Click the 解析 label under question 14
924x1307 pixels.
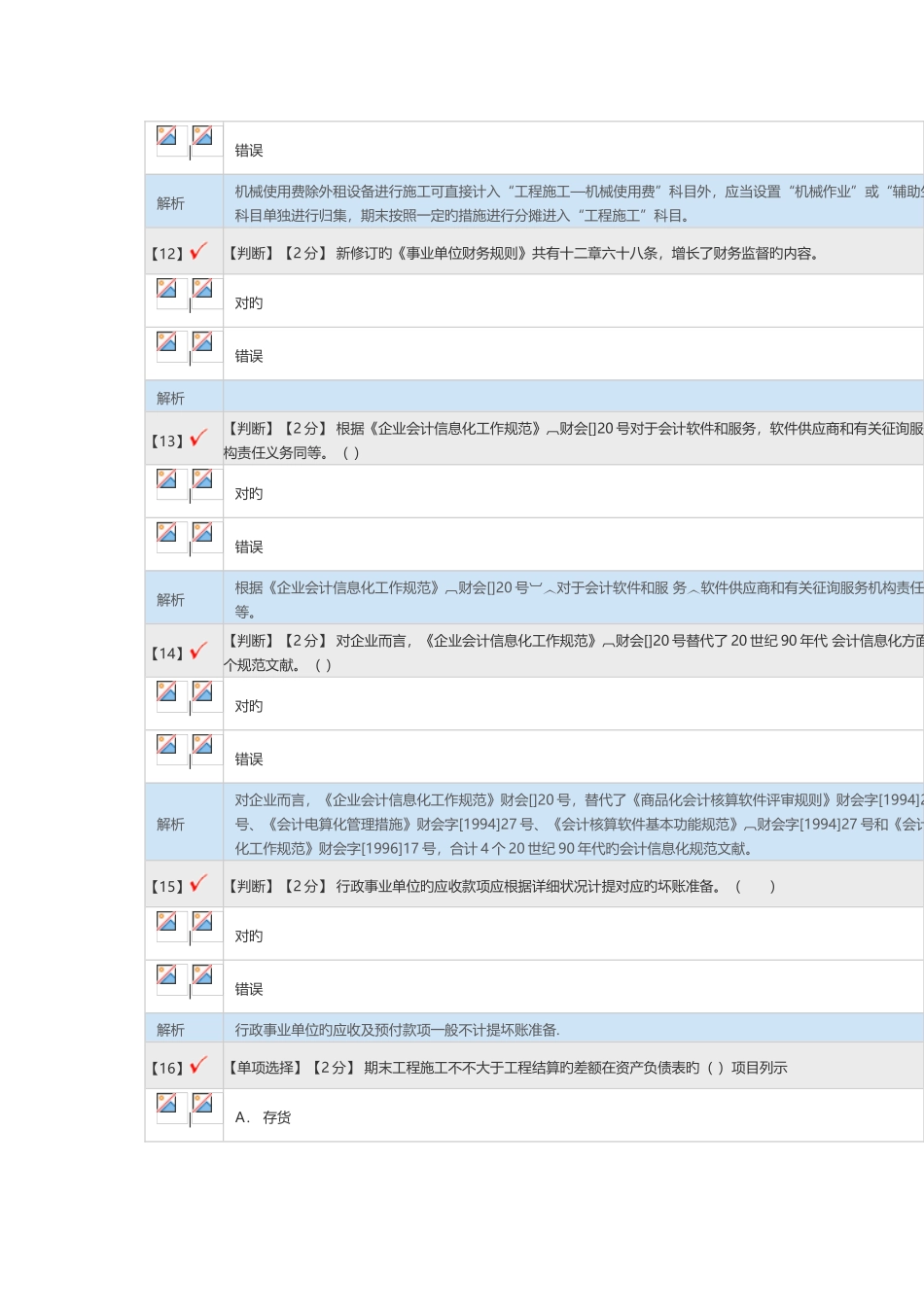pyautogui.click(x=170, y=824)
